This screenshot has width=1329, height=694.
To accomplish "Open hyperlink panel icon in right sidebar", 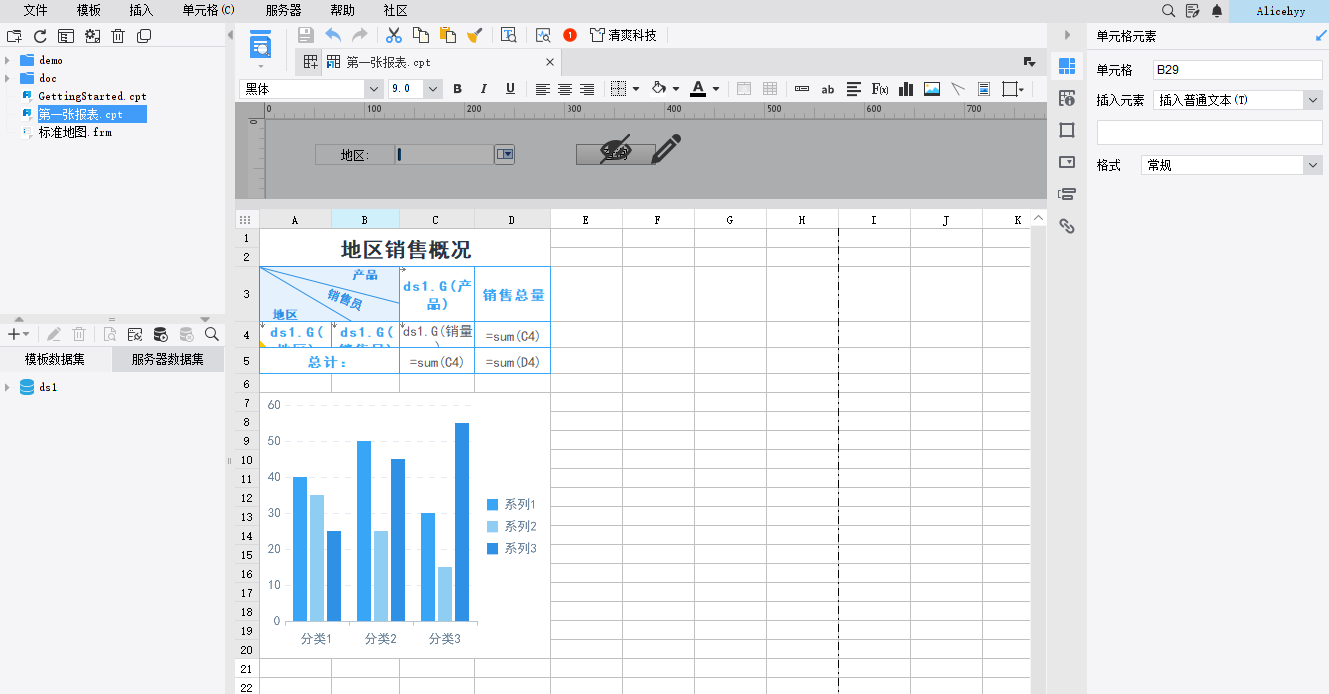I will [1067, 226].
